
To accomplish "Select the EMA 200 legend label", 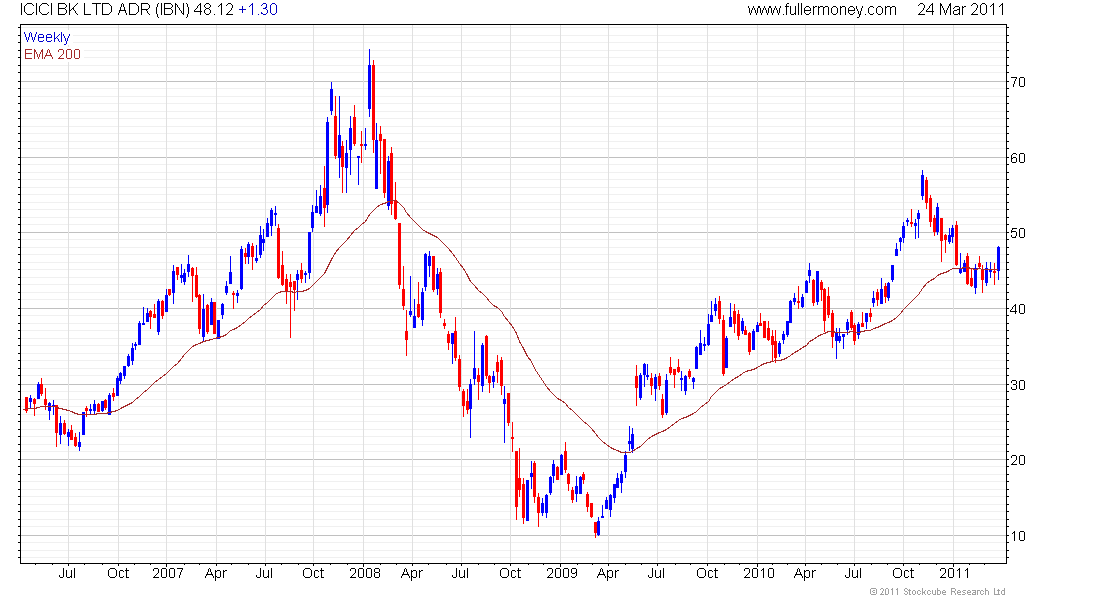I will [x=52, y=54].
